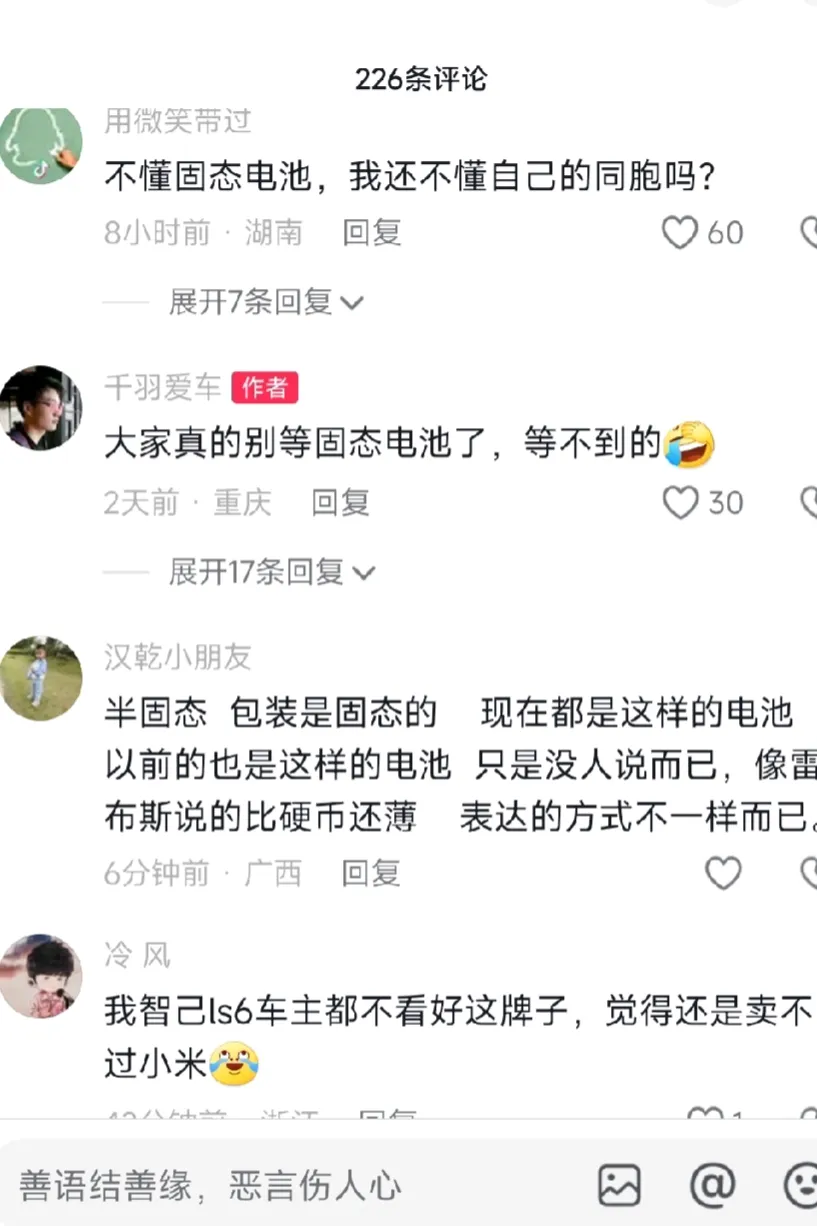Screen dimensions: 817x1226
Task: Tap the @ mention icon
Action: (x=713, y=1186)
